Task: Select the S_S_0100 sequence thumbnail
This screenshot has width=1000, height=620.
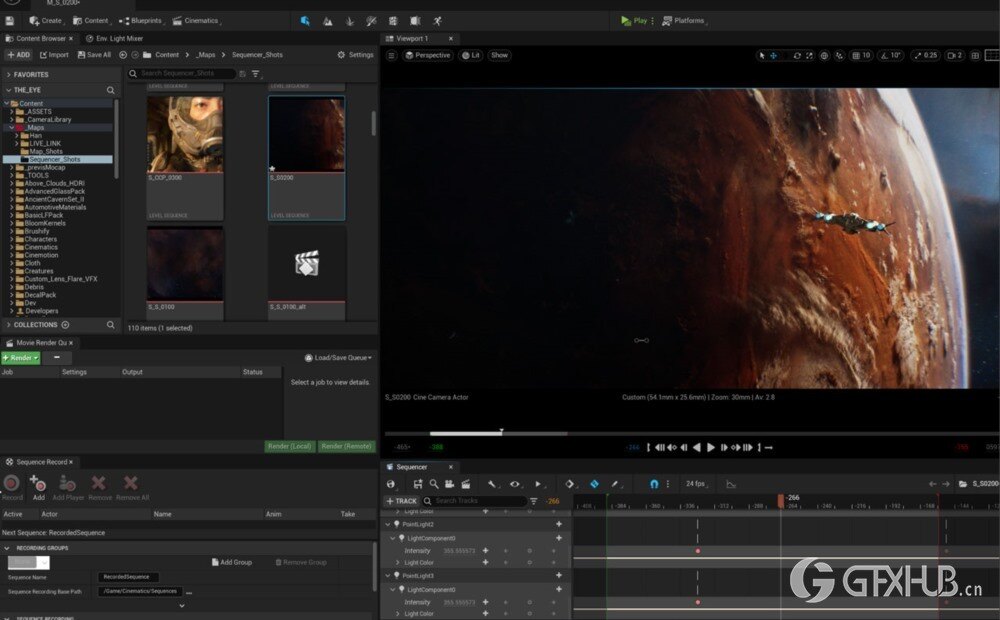Action: point(184,262)
